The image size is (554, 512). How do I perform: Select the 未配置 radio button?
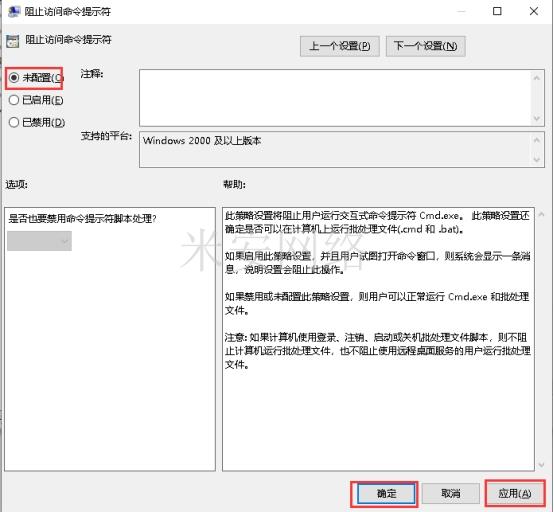coord(13,77)
